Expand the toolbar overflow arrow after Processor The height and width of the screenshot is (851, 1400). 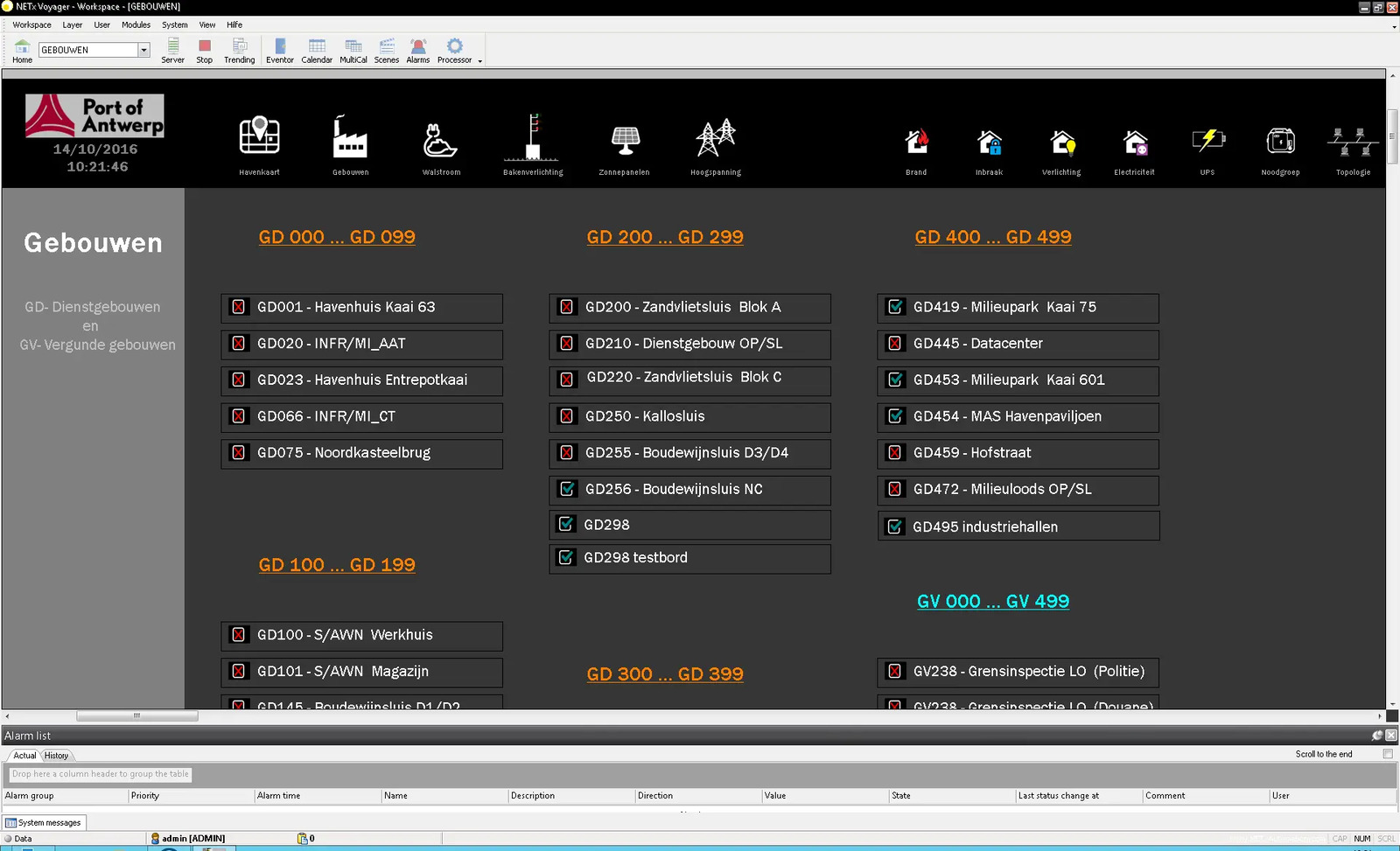(479, 61)
